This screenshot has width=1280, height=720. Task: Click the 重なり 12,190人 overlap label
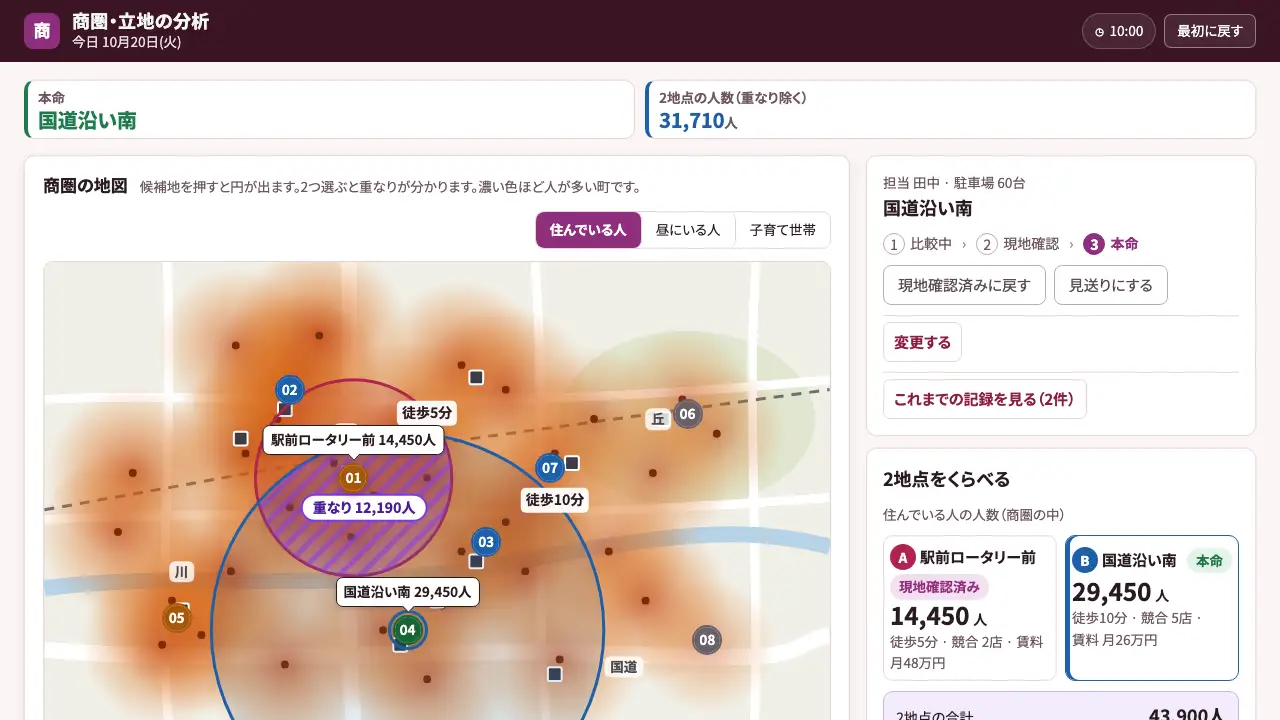[364, 508]
